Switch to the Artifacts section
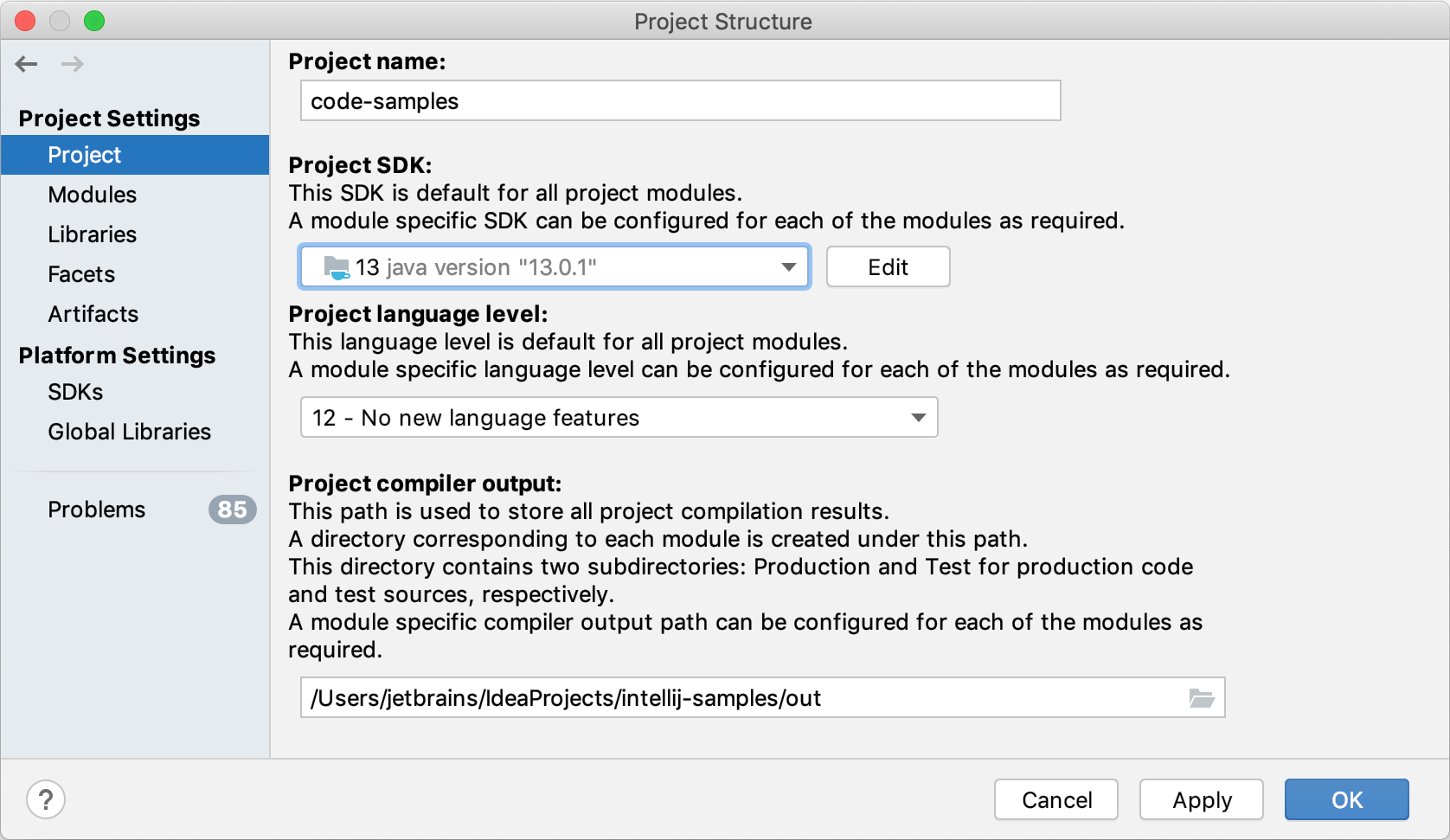This screenshot has height=840, width=1450. [93, 314]
